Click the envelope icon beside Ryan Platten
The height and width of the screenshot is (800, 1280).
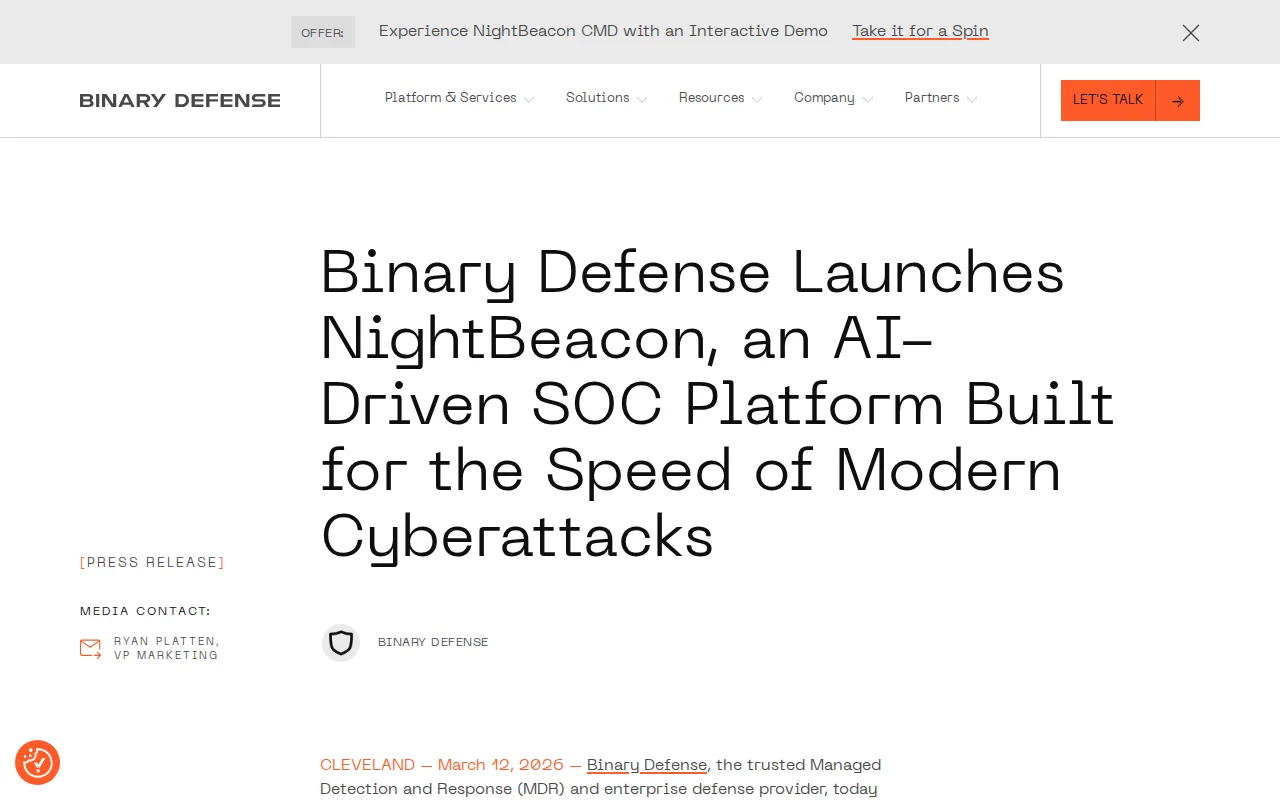91,648
